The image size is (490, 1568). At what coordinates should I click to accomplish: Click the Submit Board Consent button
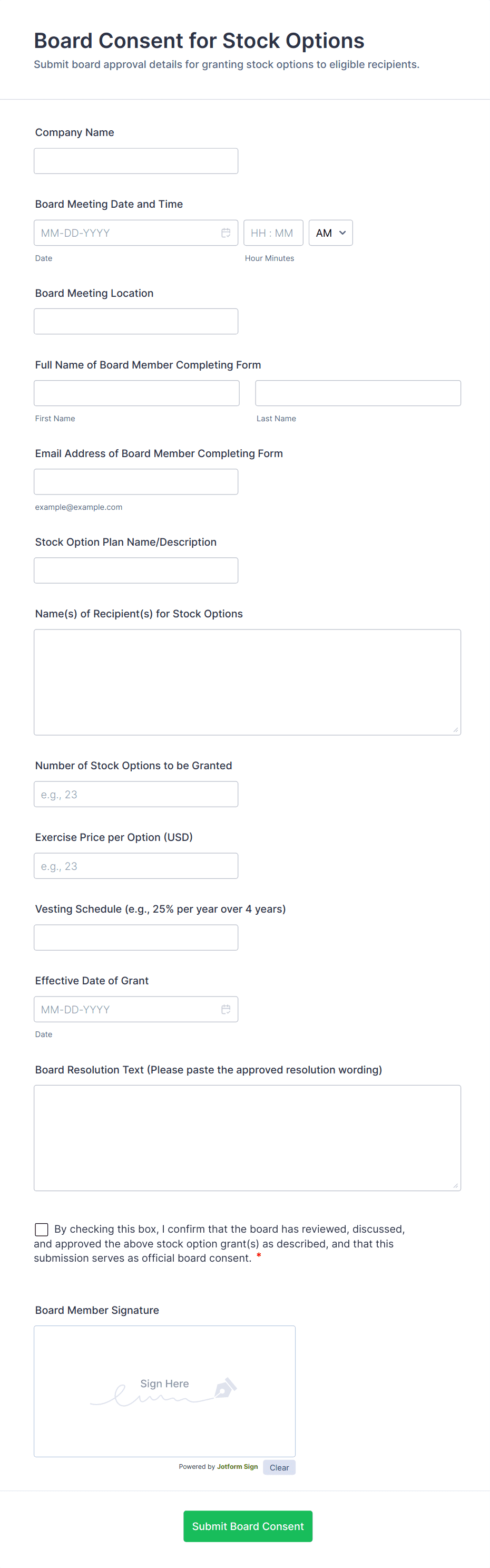(x=248, y=1525)
